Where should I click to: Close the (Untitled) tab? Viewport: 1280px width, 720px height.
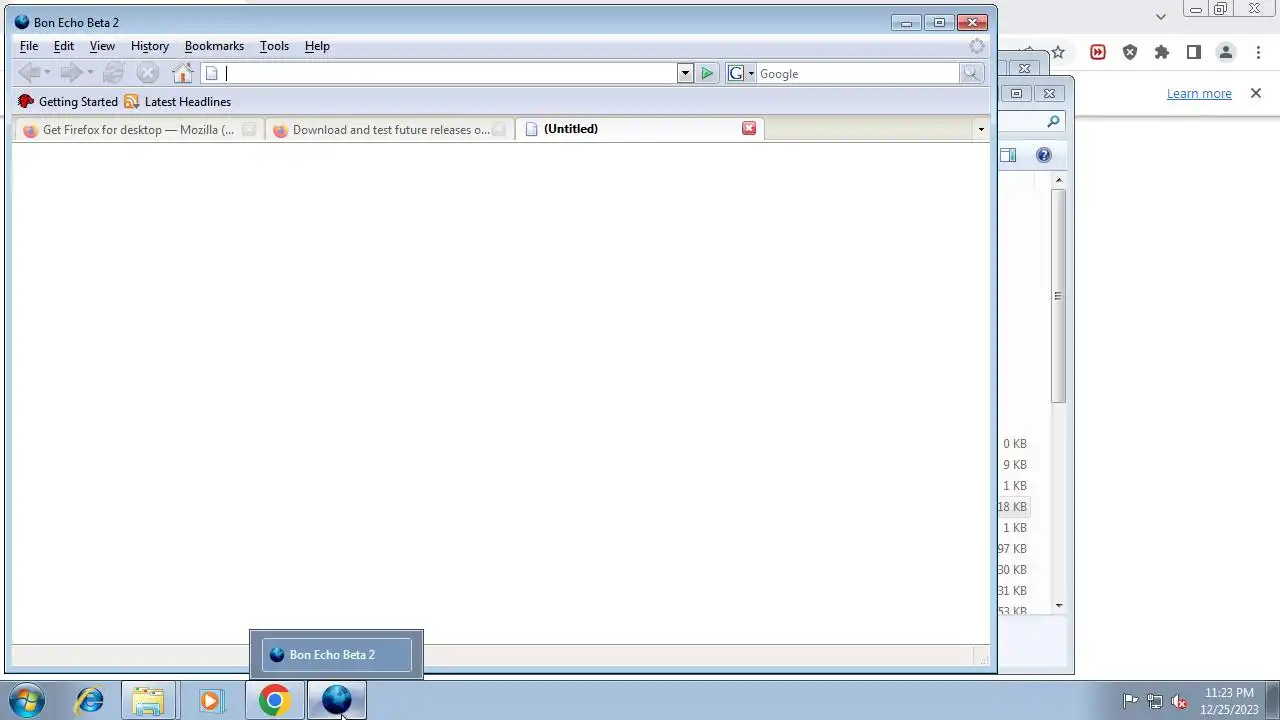click(x=749, y=128)
